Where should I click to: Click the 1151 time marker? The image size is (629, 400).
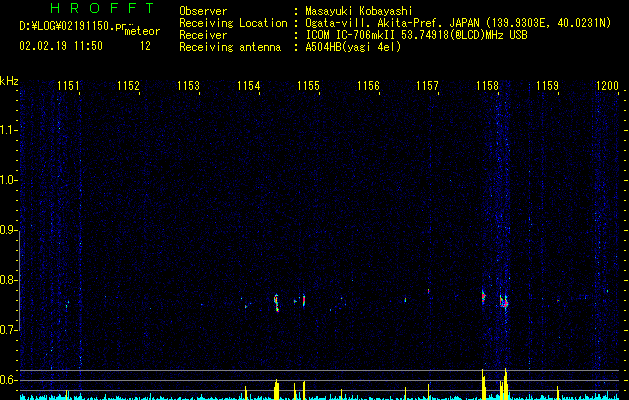[68, 85]
